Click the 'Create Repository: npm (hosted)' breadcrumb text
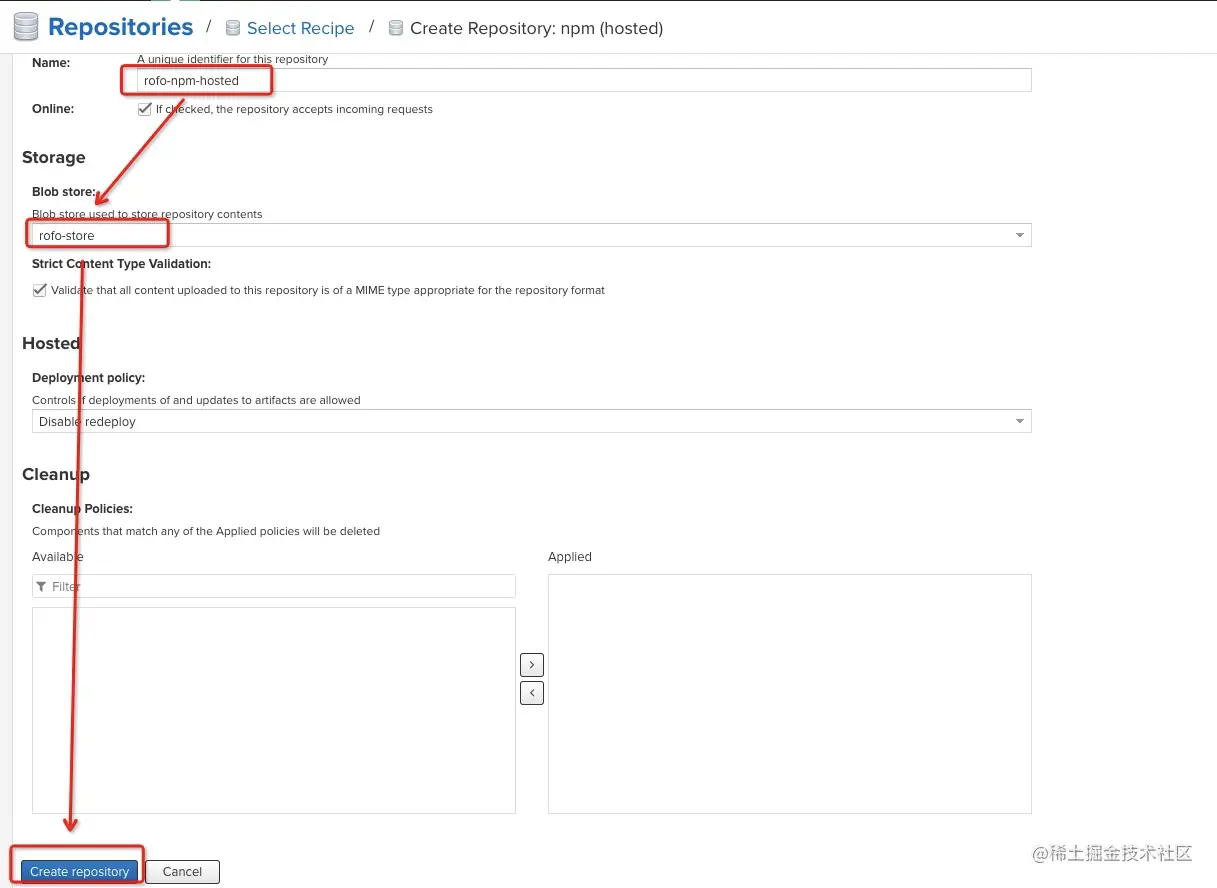This screenshot has height=888, width=1217. 537,28
